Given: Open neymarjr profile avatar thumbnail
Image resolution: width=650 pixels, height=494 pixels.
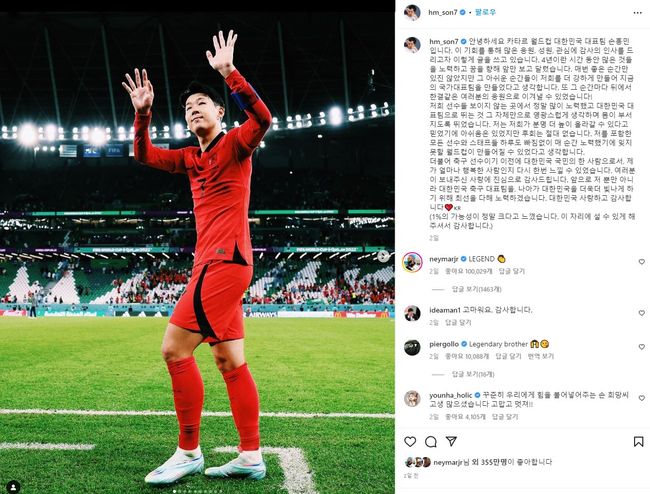Looking at the screenshot, I should coord(412,262).
